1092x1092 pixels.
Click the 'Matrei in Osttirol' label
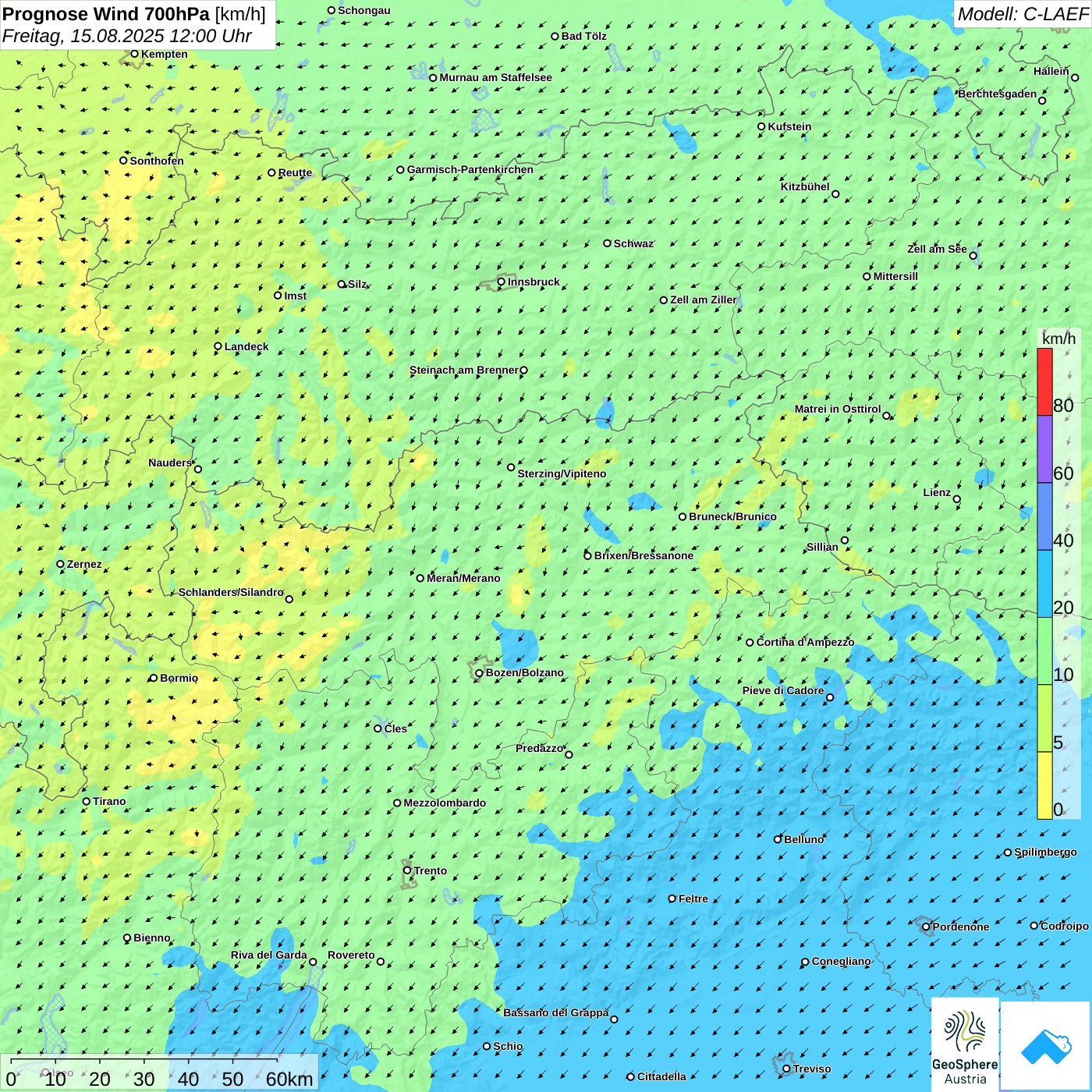[x=838, y=409]
